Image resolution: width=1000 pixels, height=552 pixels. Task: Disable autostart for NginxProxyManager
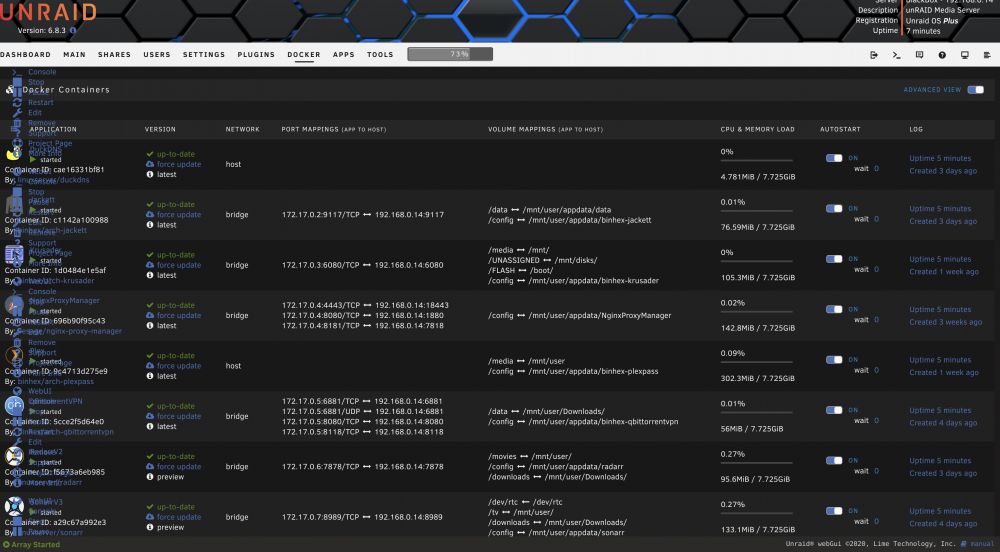coord(834,309)
